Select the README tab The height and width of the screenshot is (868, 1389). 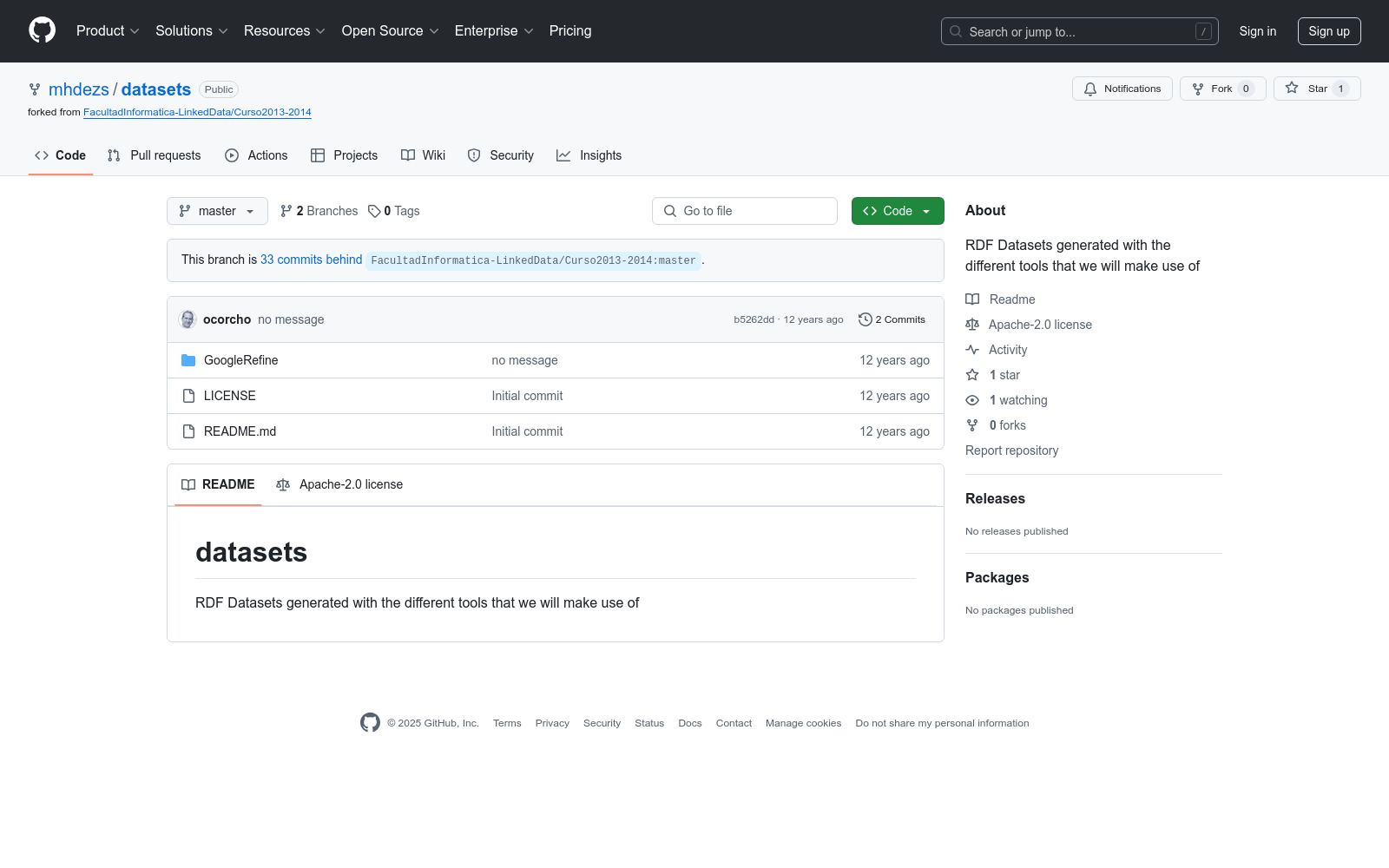(218, 484)
